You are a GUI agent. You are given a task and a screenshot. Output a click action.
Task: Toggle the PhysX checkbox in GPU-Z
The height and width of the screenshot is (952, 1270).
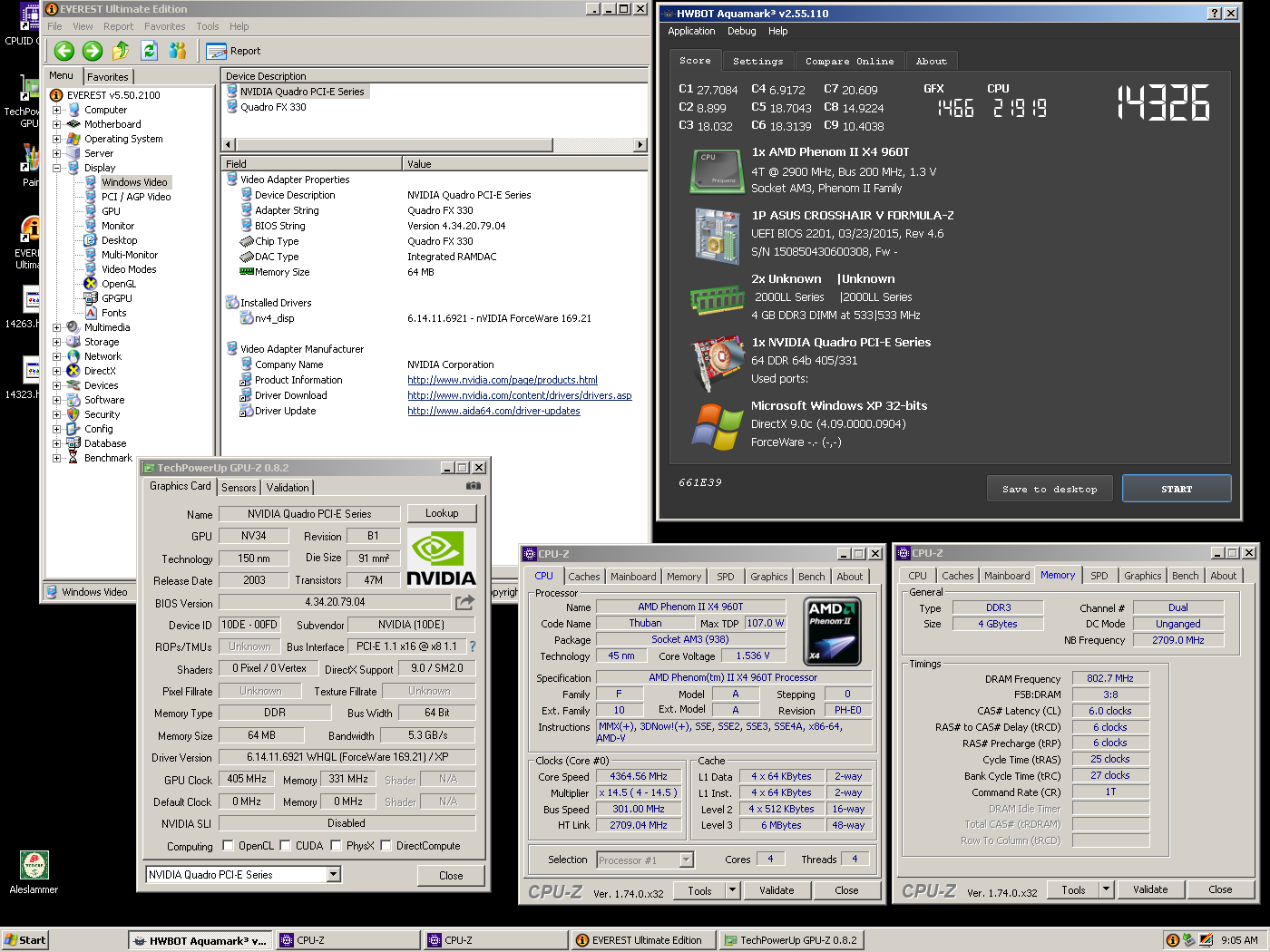336,846
